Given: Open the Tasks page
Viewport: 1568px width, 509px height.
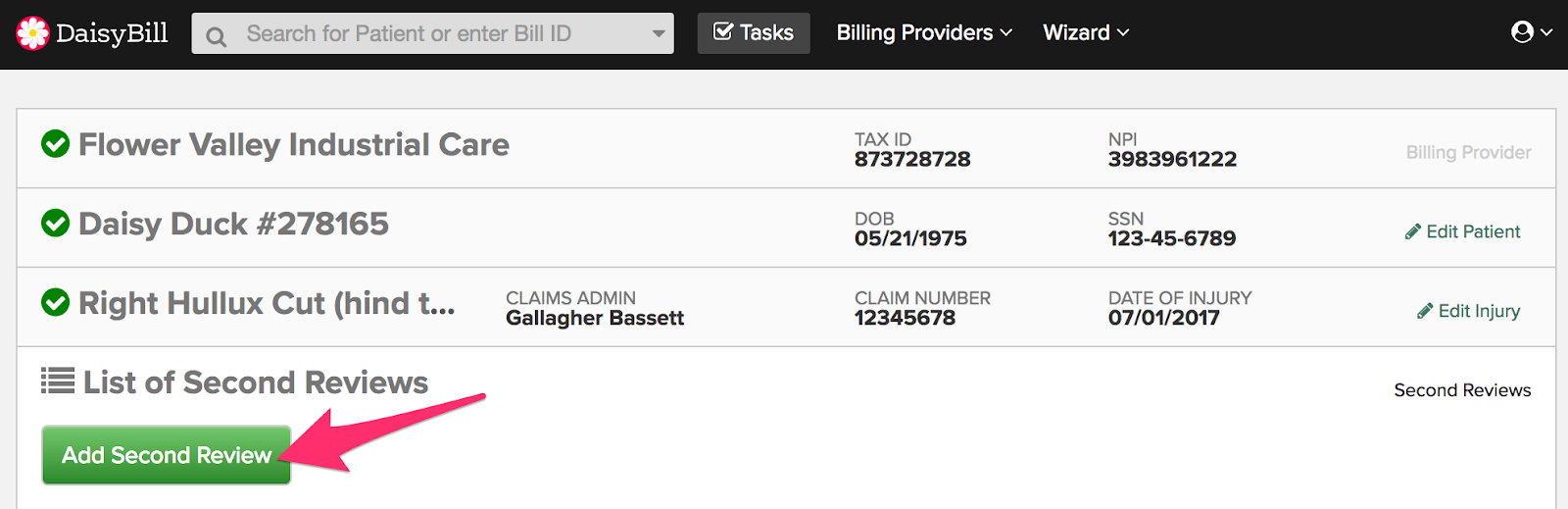Looking at the screenshot, I should [x=754, y=32].
